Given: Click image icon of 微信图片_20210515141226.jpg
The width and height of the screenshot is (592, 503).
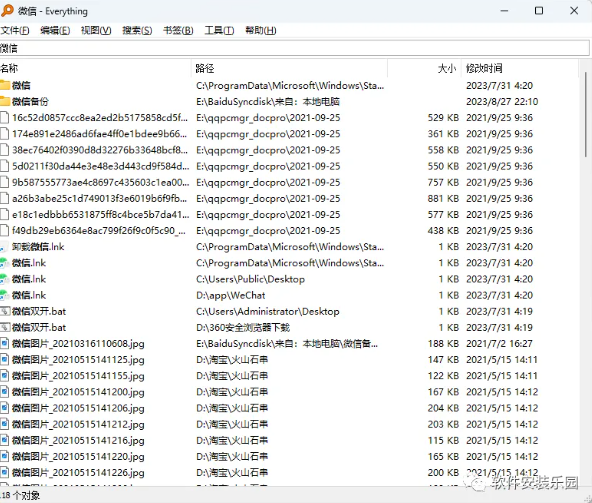Looking at the screenshot, I should (x=5, y=473).
